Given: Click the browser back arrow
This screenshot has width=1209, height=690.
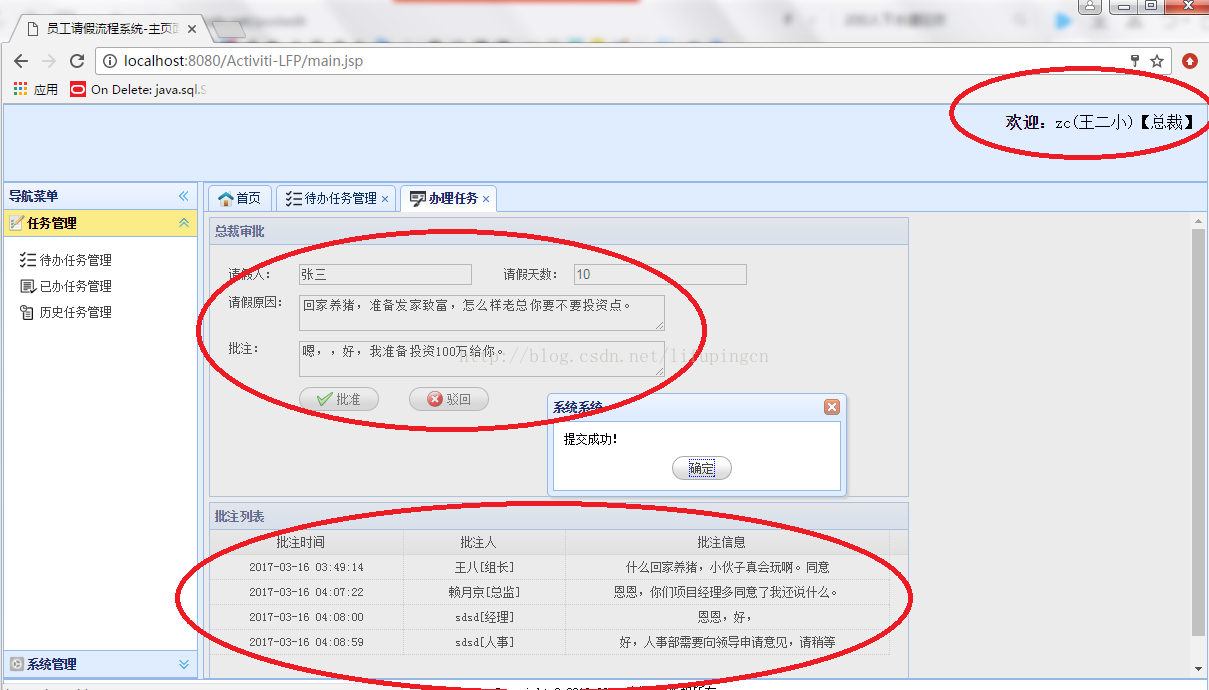Looking at the screenshot, I should coord(21,61).
